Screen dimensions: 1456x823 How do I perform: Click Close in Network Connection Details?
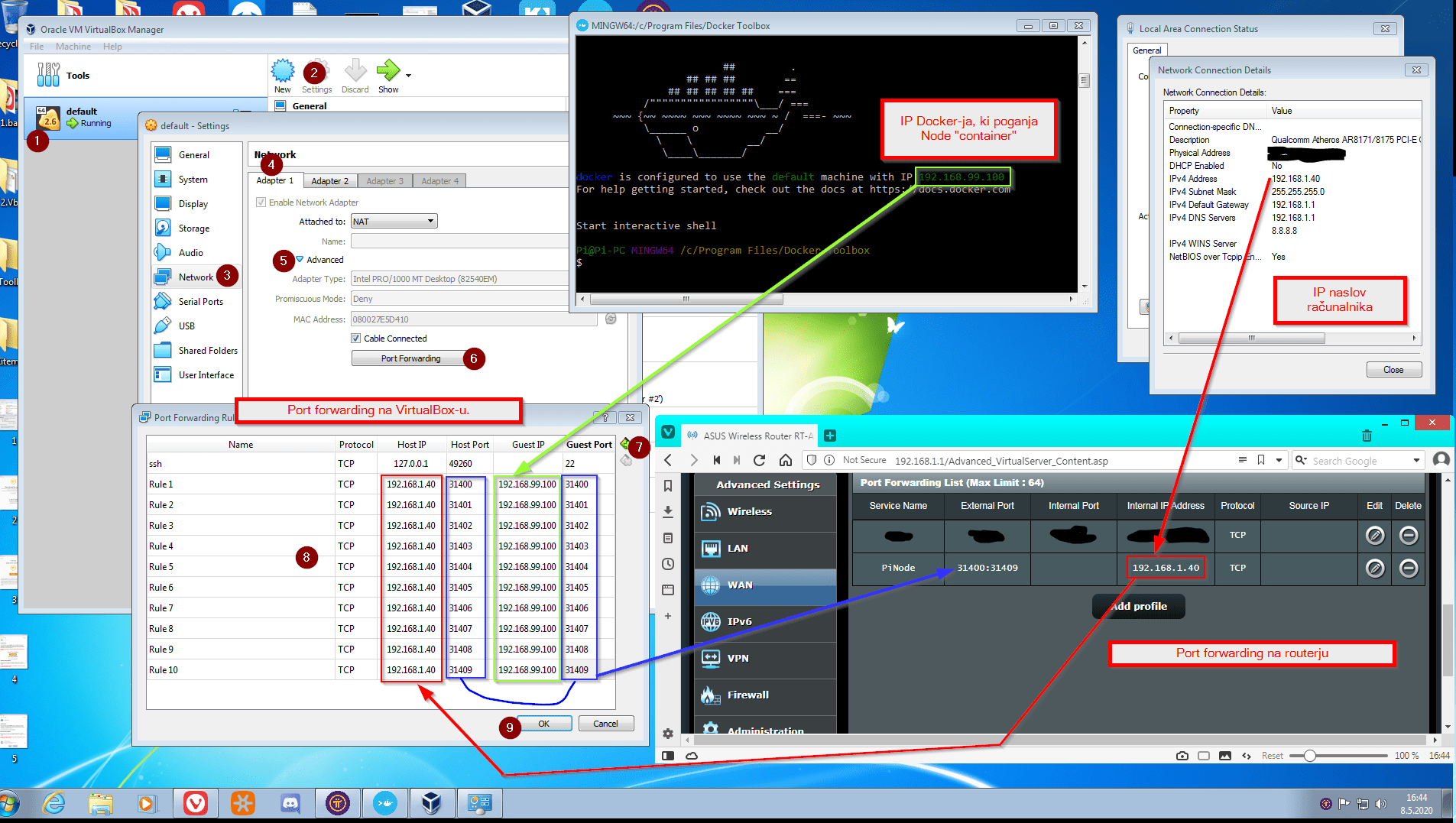[x=1393, y=370]
